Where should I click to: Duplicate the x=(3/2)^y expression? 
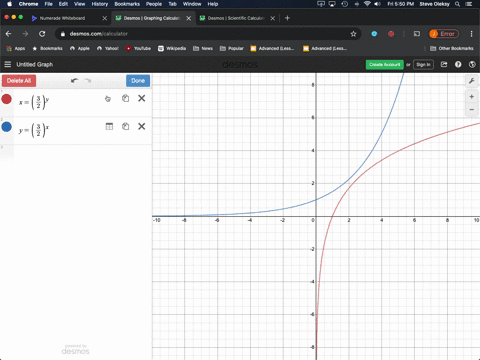click(125, 98)
